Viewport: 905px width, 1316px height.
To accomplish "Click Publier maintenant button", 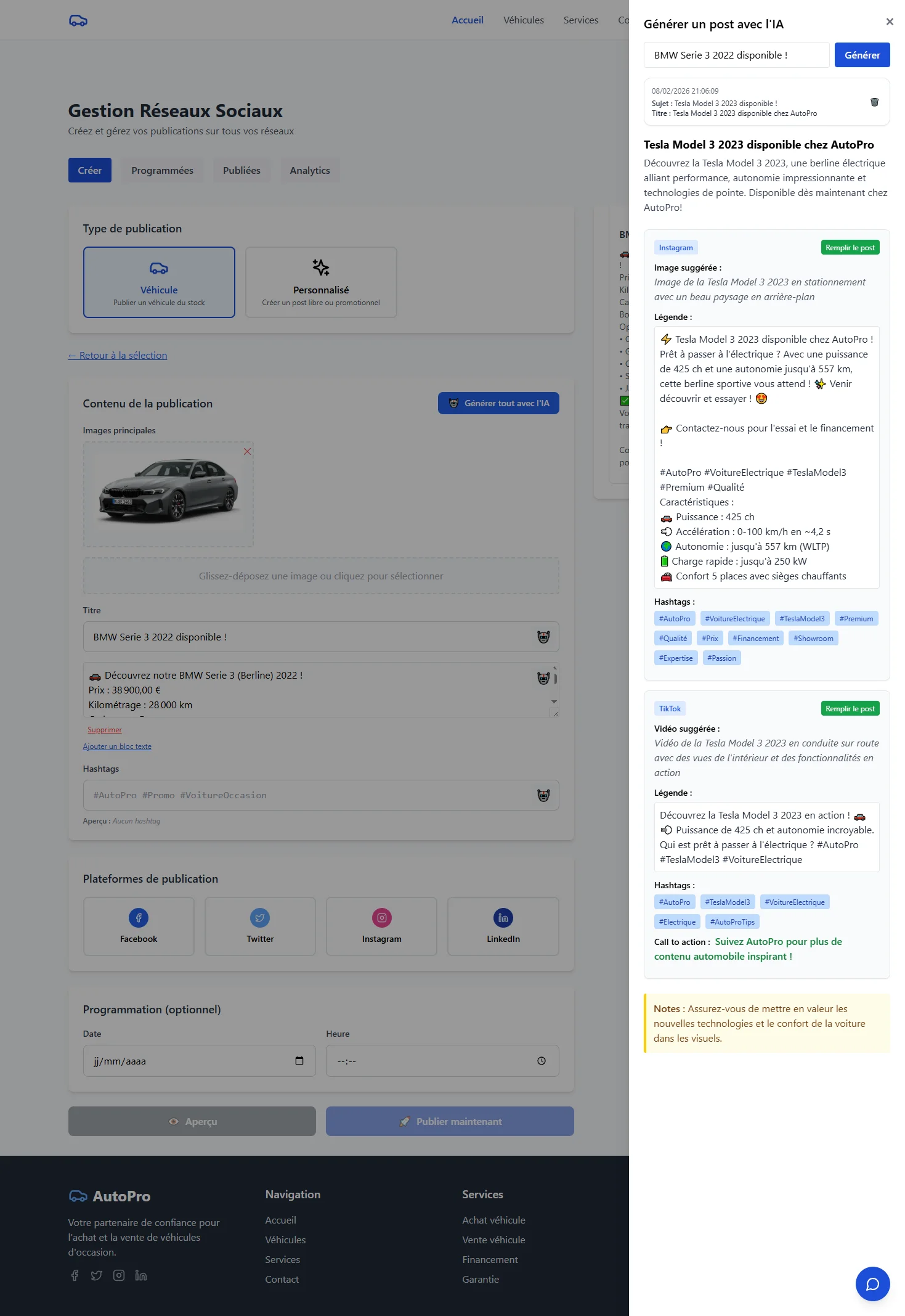I will click(x=450, y=1121).
